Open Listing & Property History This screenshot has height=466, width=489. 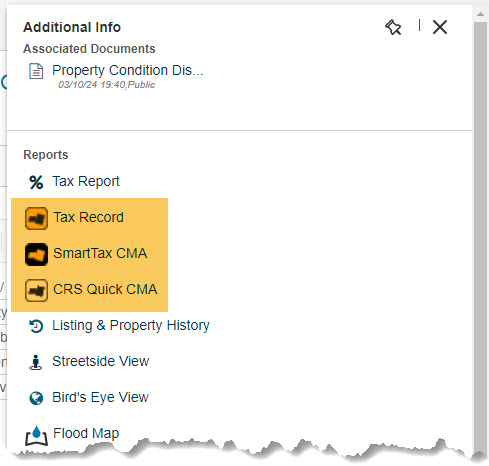pyautogui.click(x=131, y=325)
